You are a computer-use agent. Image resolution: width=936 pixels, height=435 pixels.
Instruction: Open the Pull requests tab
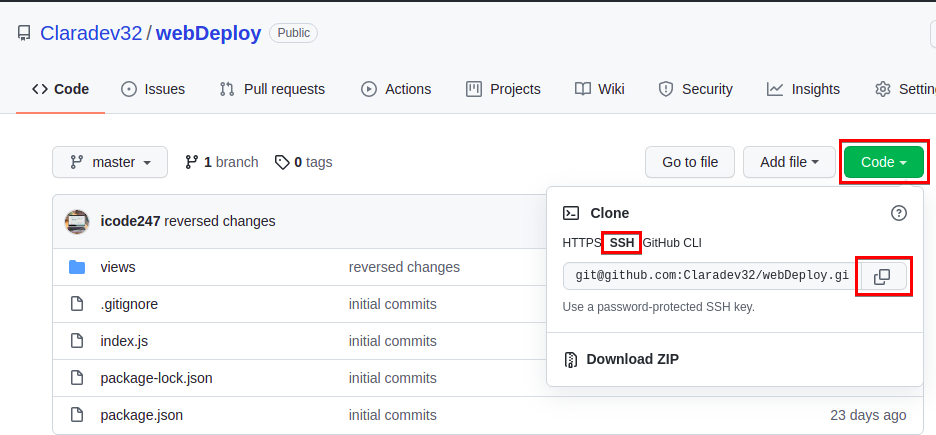tap(272, 90)
